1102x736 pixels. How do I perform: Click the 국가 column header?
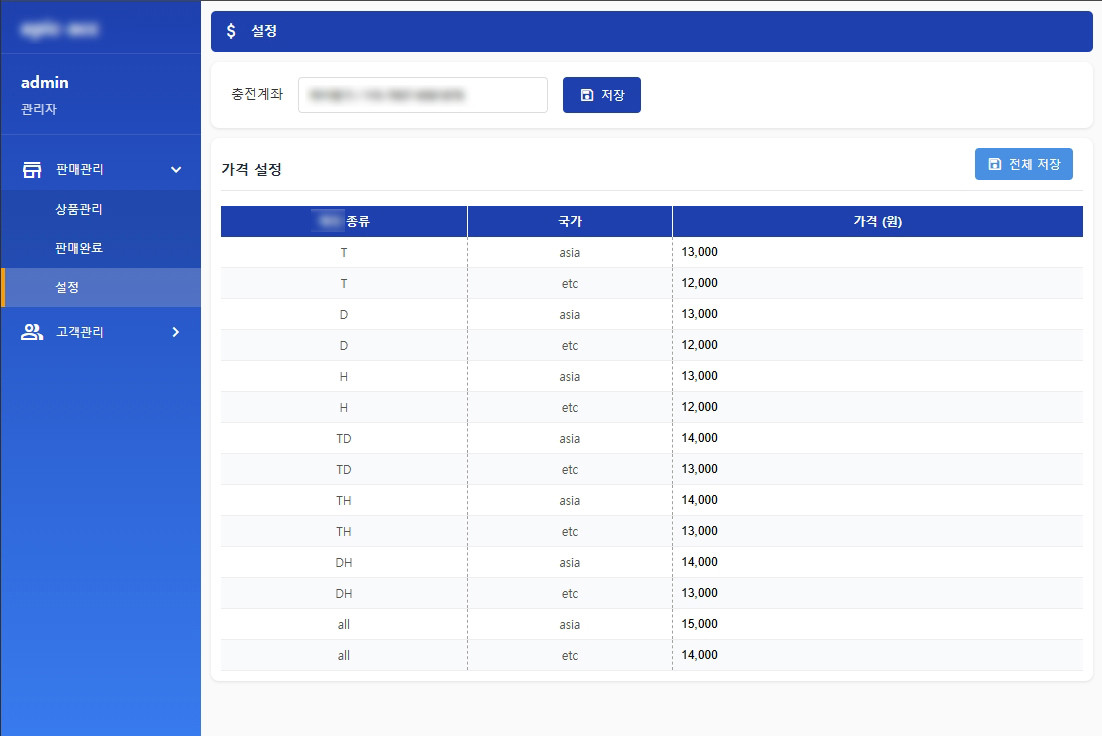(570, 221)
